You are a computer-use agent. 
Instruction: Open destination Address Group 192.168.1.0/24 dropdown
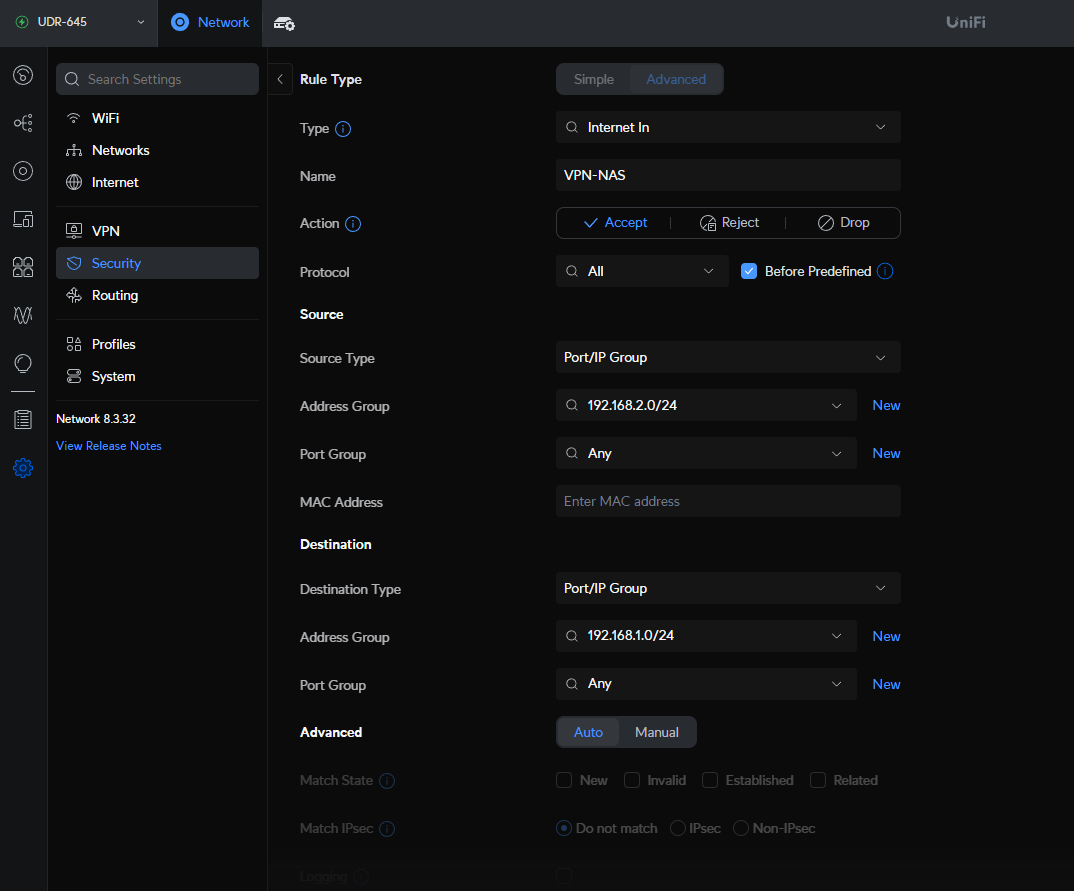point(706,636)
